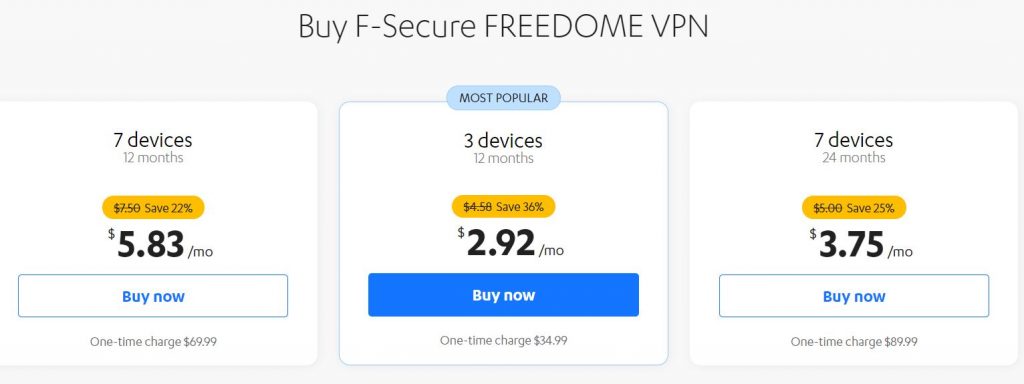Click the One-time charge $34.99 text

click(x=504, y=340)
